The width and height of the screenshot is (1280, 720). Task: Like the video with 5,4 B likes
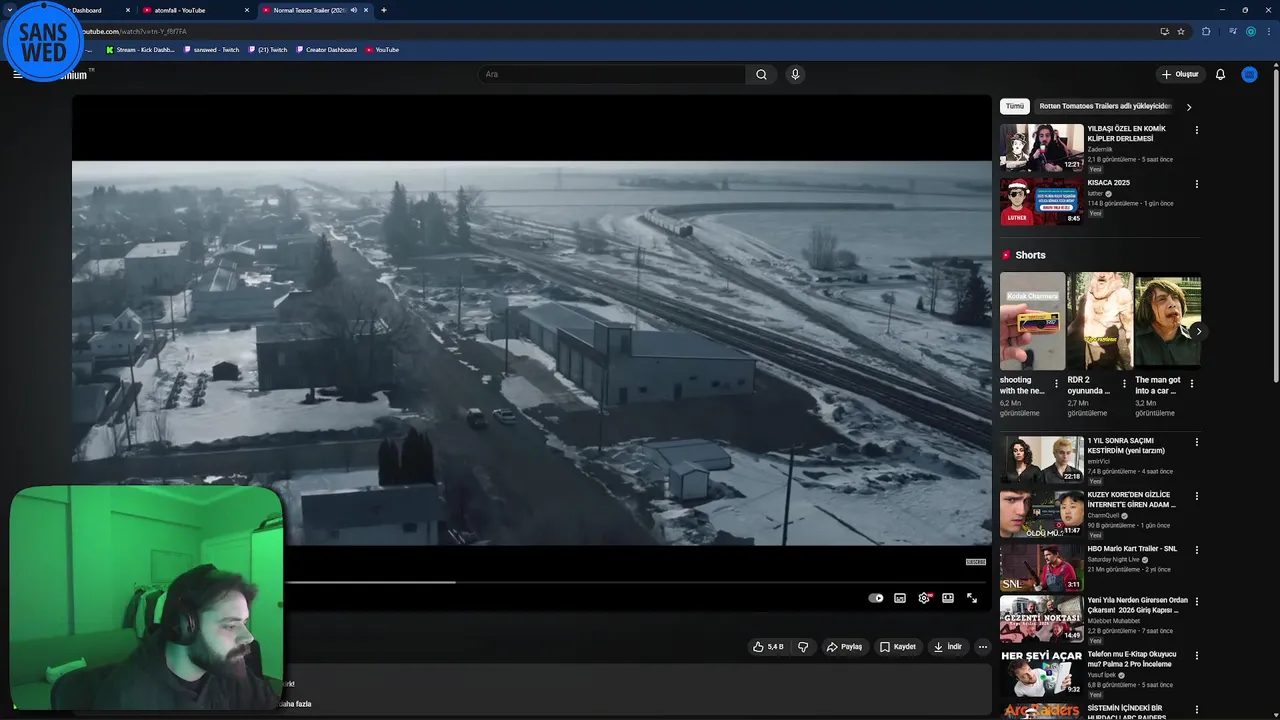click(x=768, y=647)
